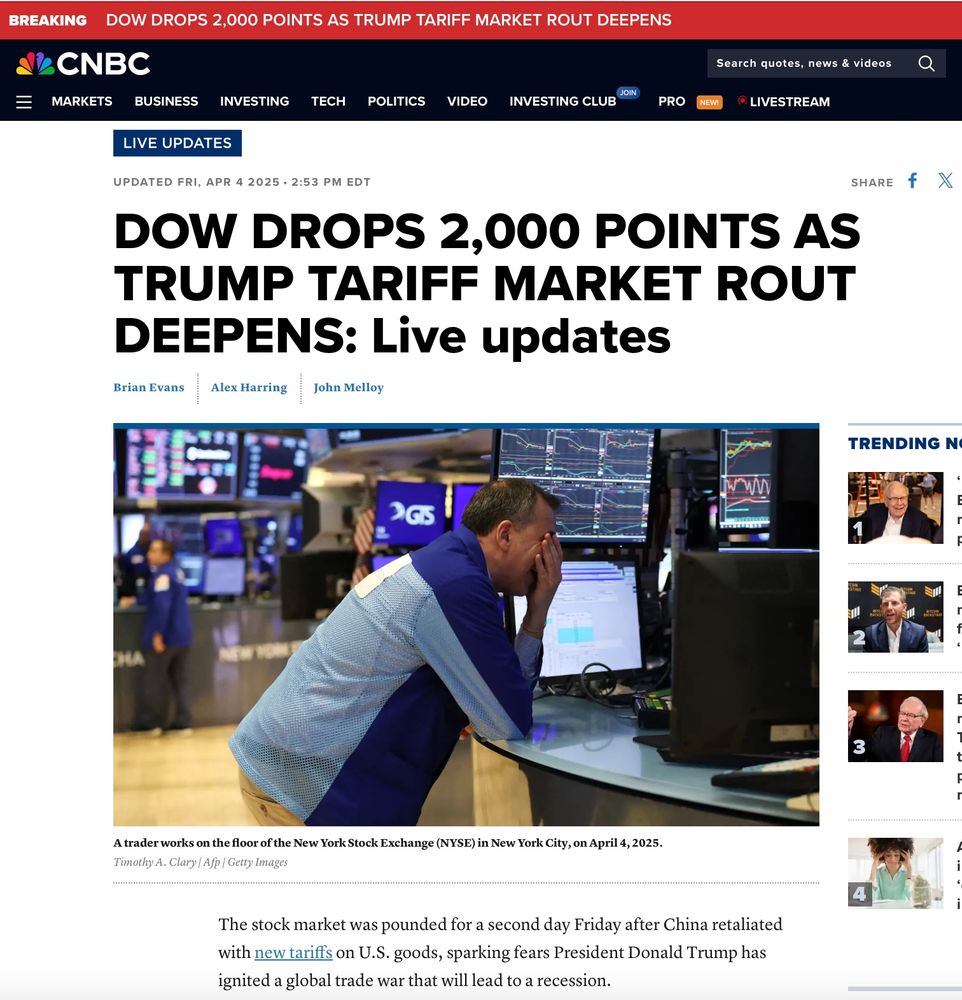Open the Markets menu item
Viewport: 962px width, 1000px height.
(82, 101)
